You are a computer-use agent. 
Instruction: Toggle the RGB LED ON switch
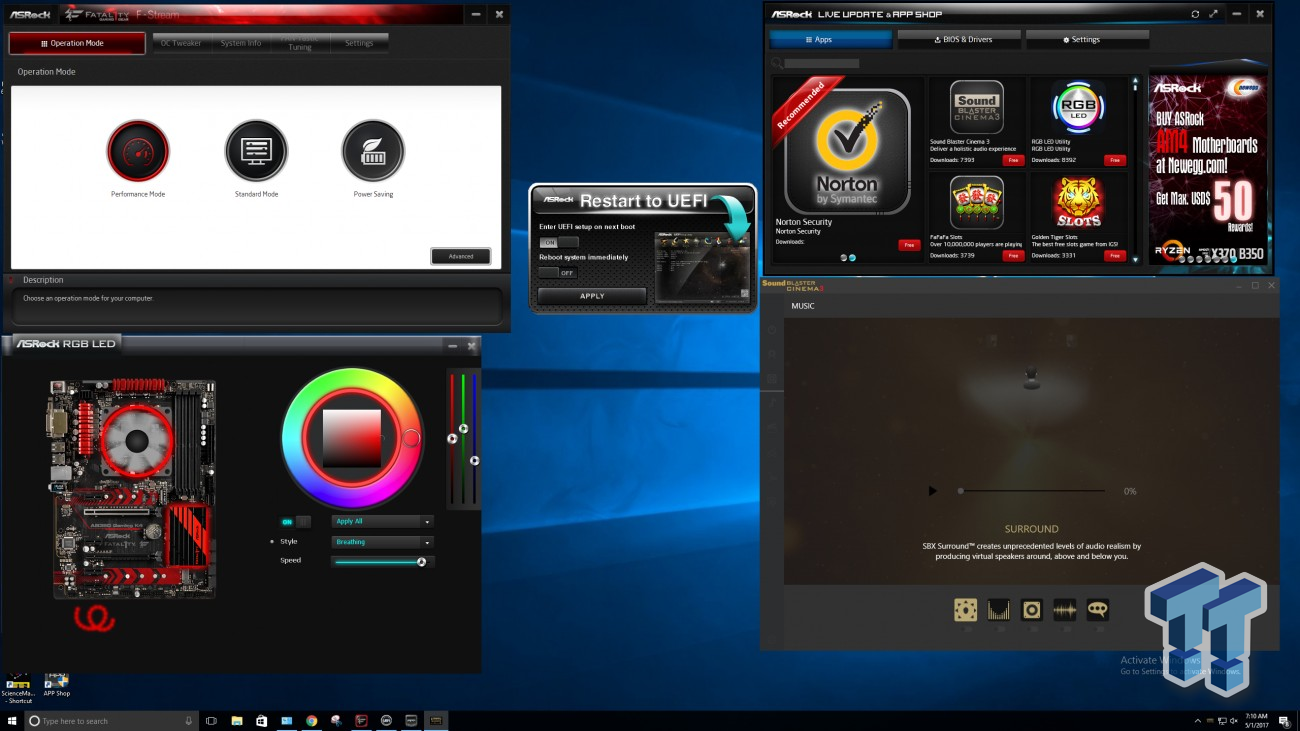click(x=295, y=522)
